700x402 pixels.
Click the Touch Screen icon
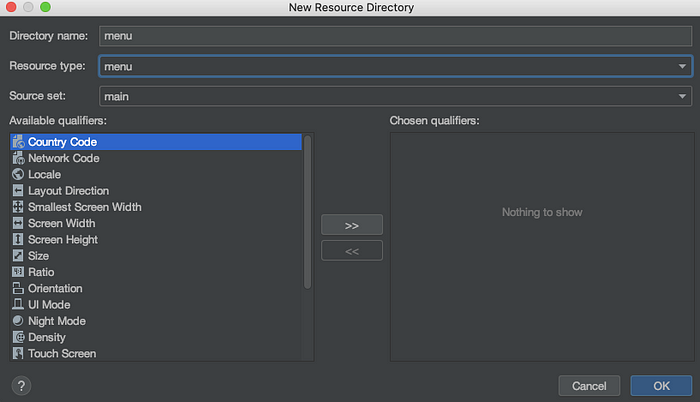(x=18, y=353)
